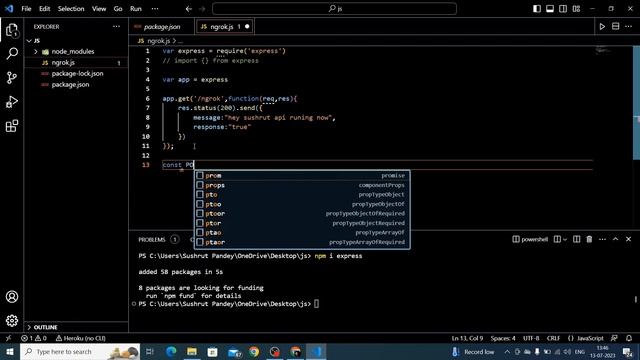Open the Source Control view
640x360 pixels.
12,78
